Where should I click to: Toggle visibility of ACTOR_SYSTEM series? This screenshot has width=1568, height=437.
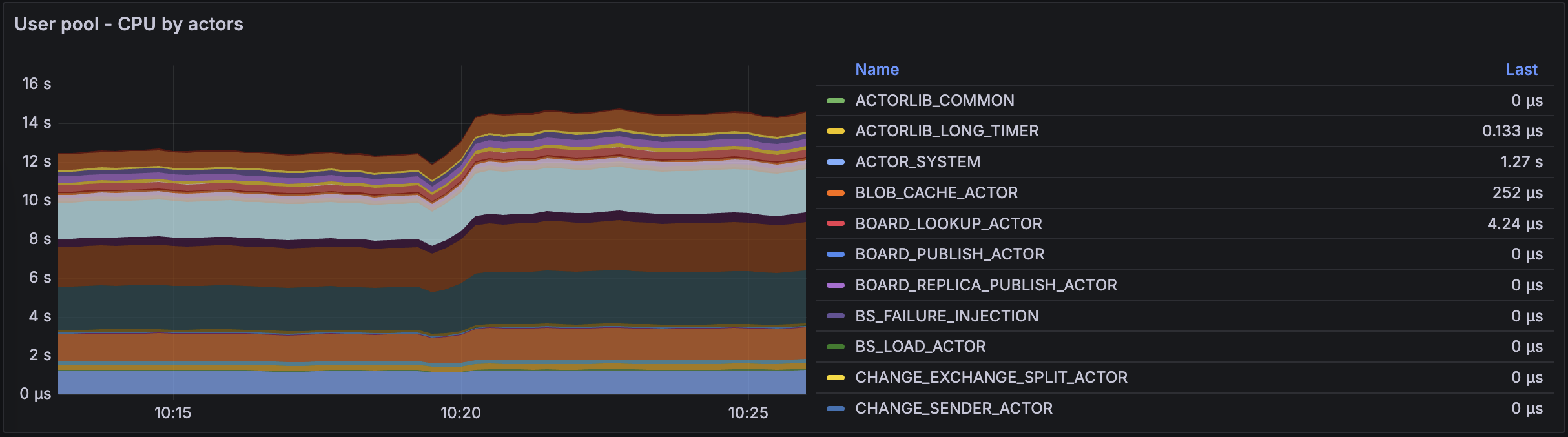tap(917, 162)
